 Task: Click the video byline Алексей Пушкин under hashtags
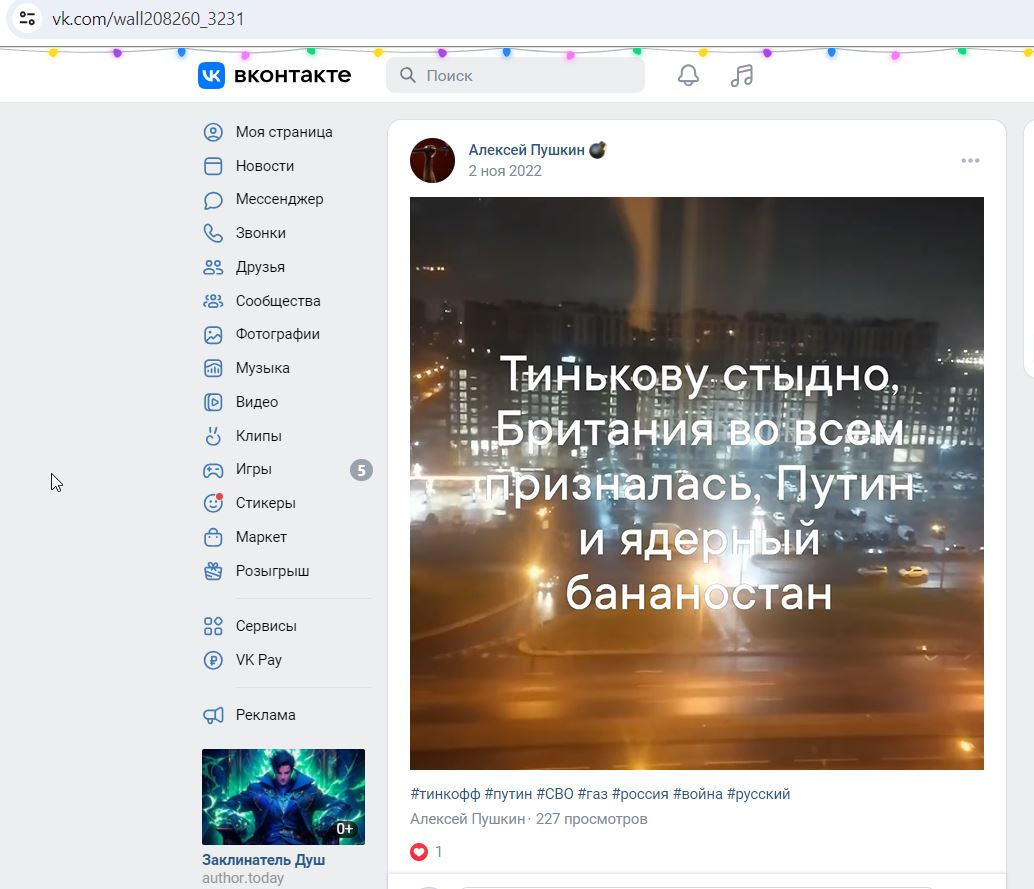pos(468,819)
